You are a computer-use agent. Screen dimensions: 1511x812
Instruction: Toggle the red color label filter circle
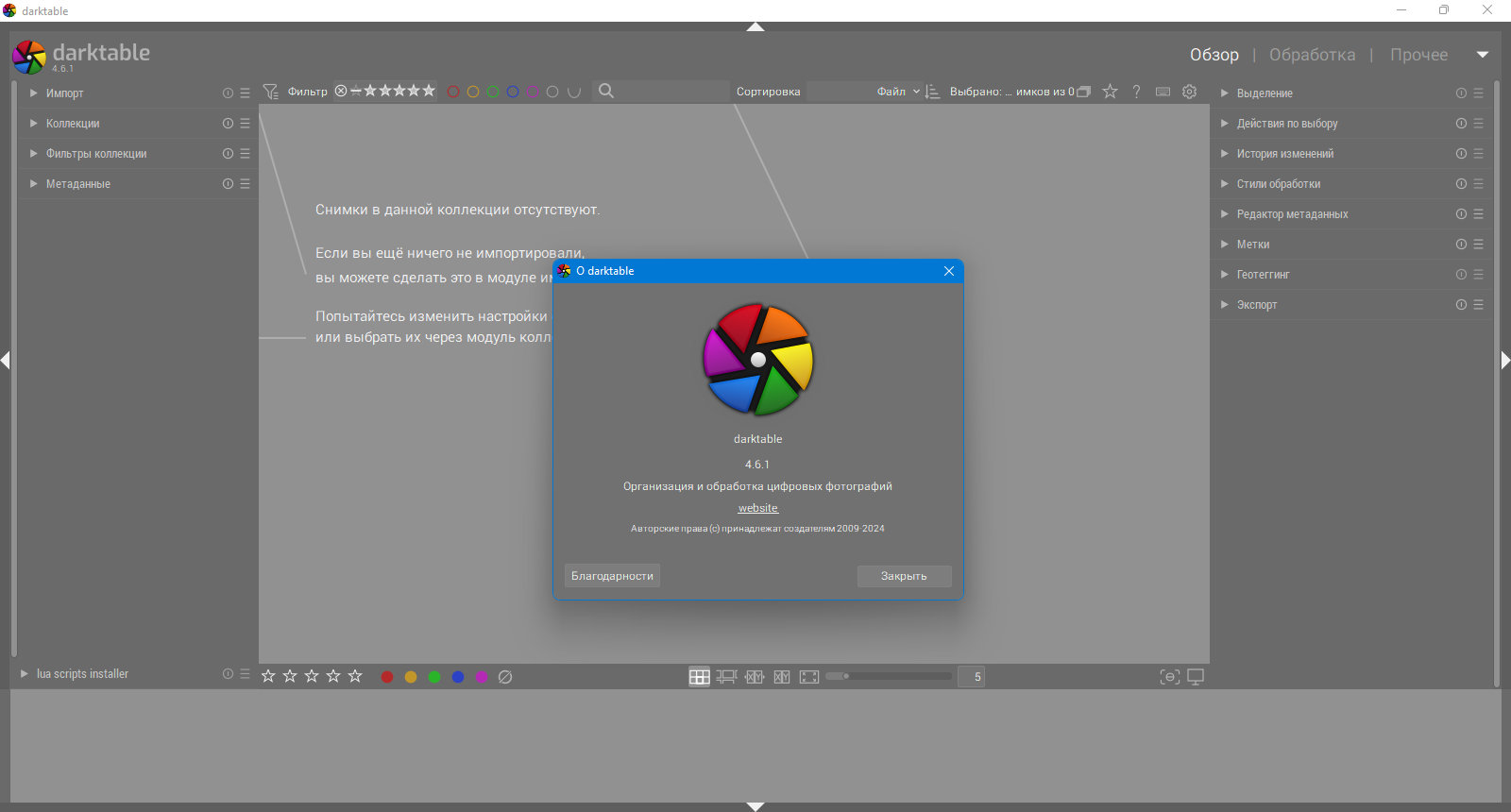coord(453,92)
